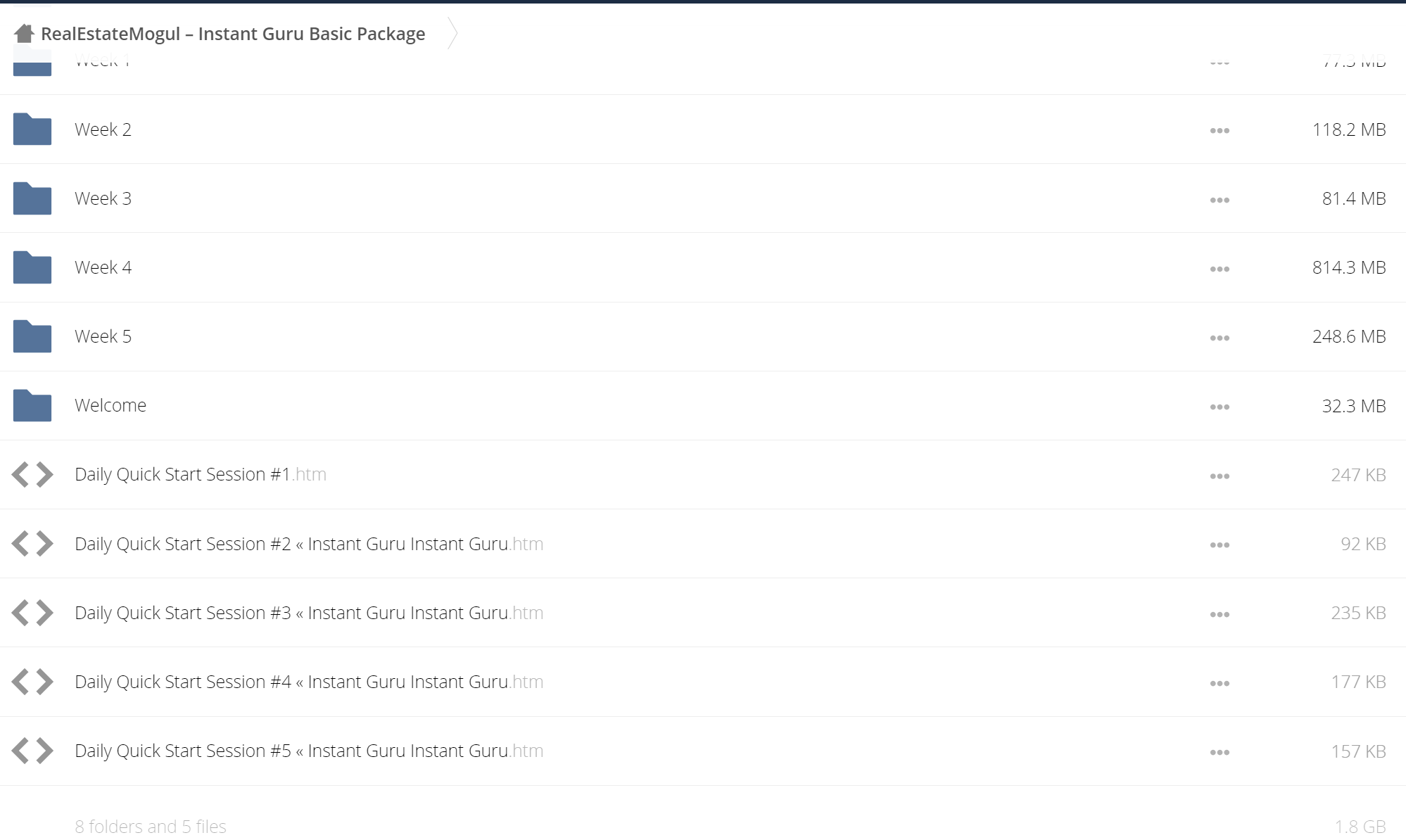
Task: Open the Welcome folder icon
Action: pyautogui.click(x=32, y=405)
